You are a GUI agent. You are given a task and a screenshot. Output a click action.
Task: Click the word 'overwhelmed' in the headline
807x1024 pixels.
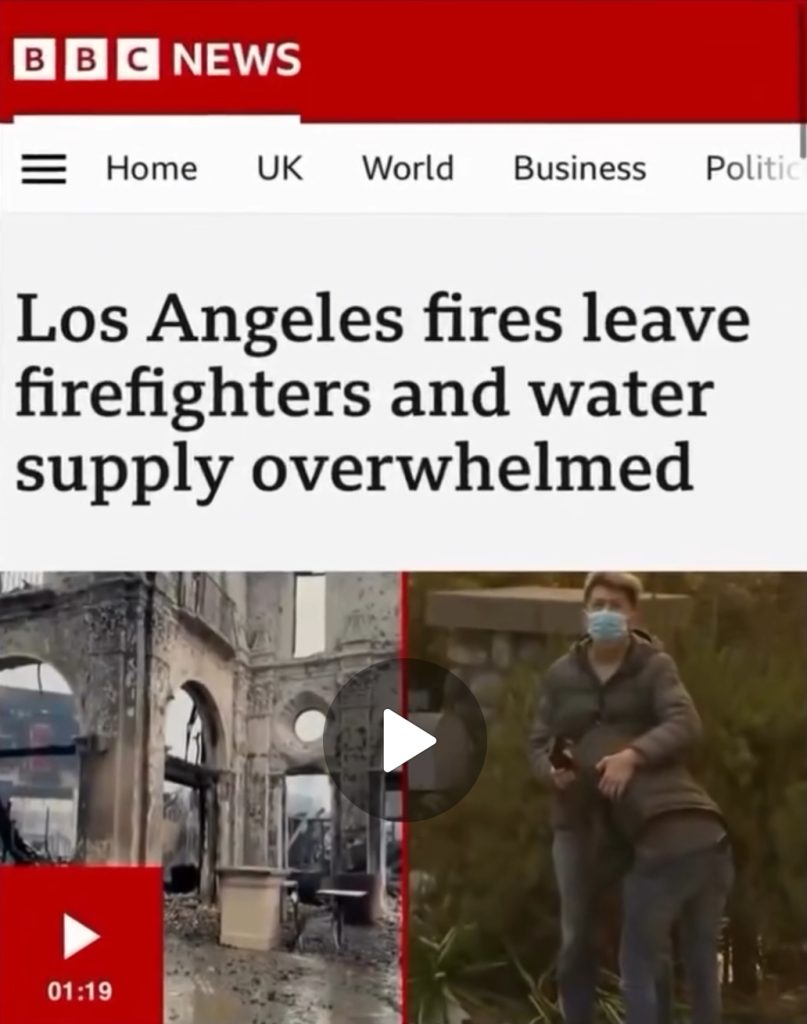pos(471,468)
